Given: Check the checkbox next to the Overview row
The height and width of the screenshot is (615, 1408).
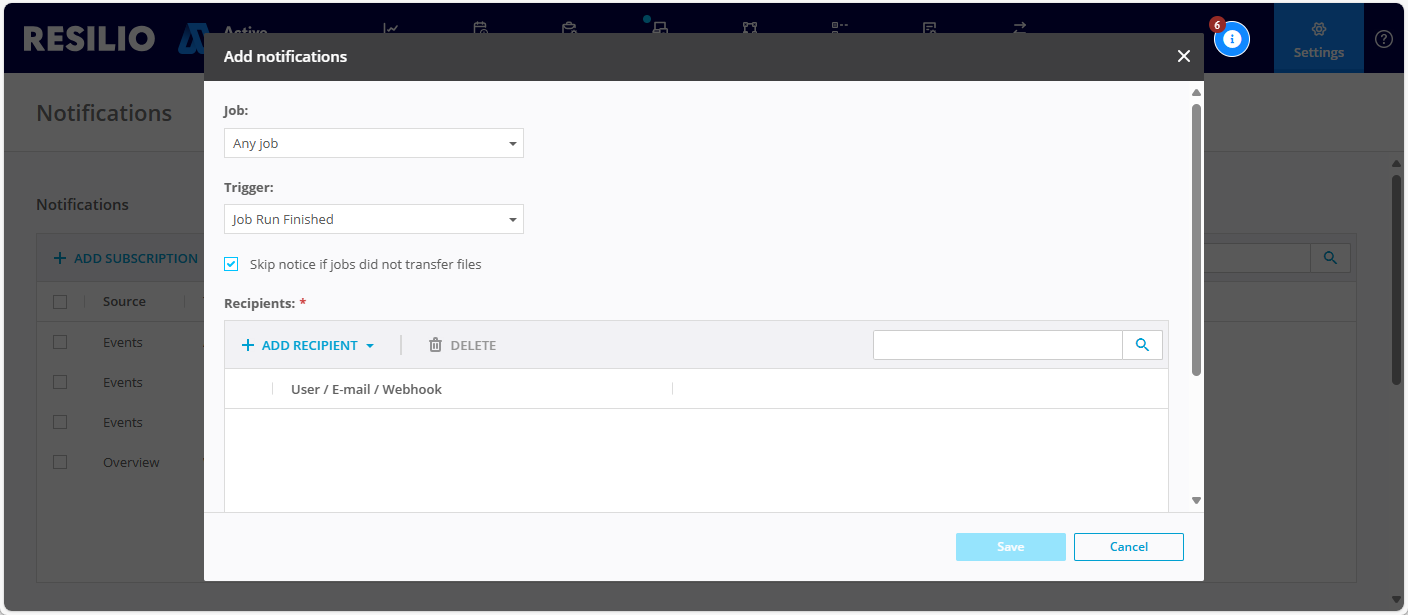Looking at the screenshot, I should [x=59, y=461].
